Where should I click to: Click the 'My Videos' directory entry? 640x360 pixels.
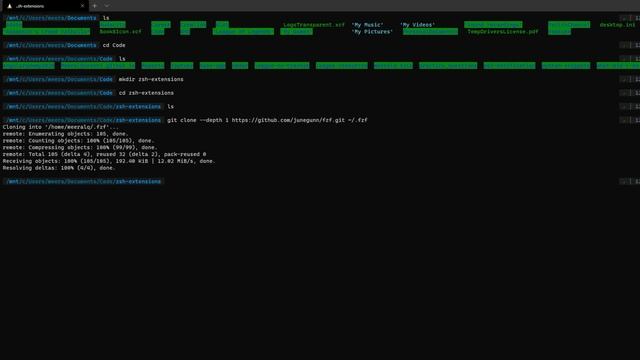[417, 25]
